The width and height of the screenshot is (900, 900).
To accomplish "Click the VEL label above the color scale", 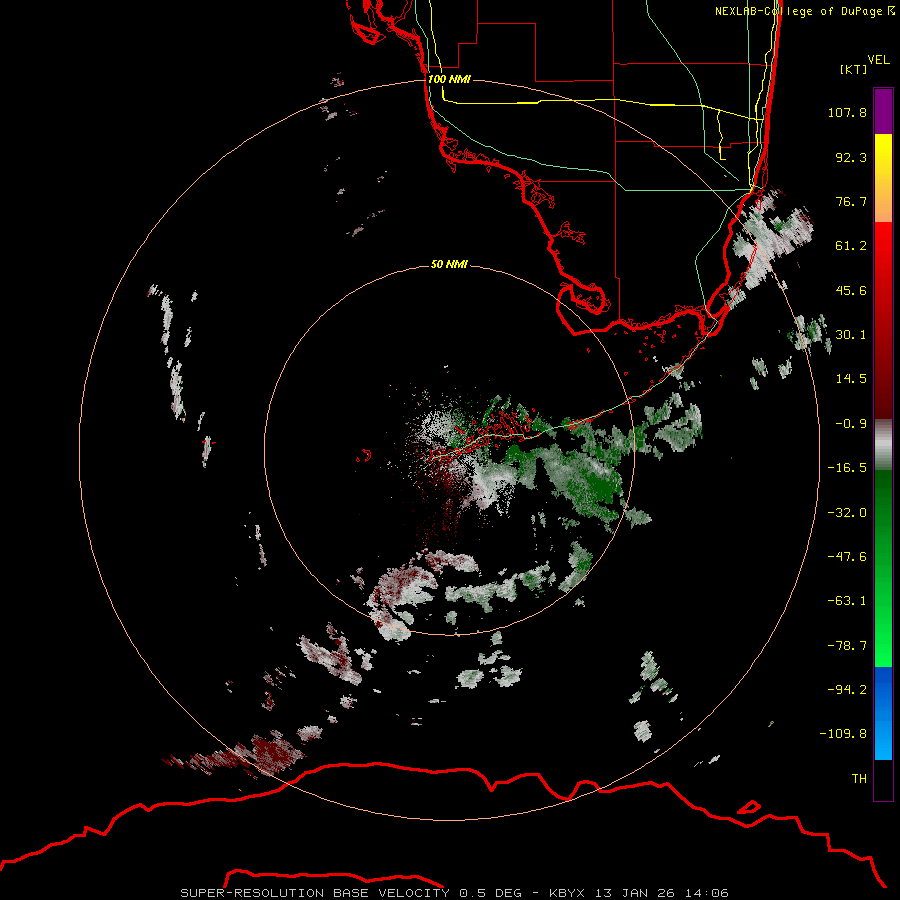I will pyautogui.click(x=878, y=60).
